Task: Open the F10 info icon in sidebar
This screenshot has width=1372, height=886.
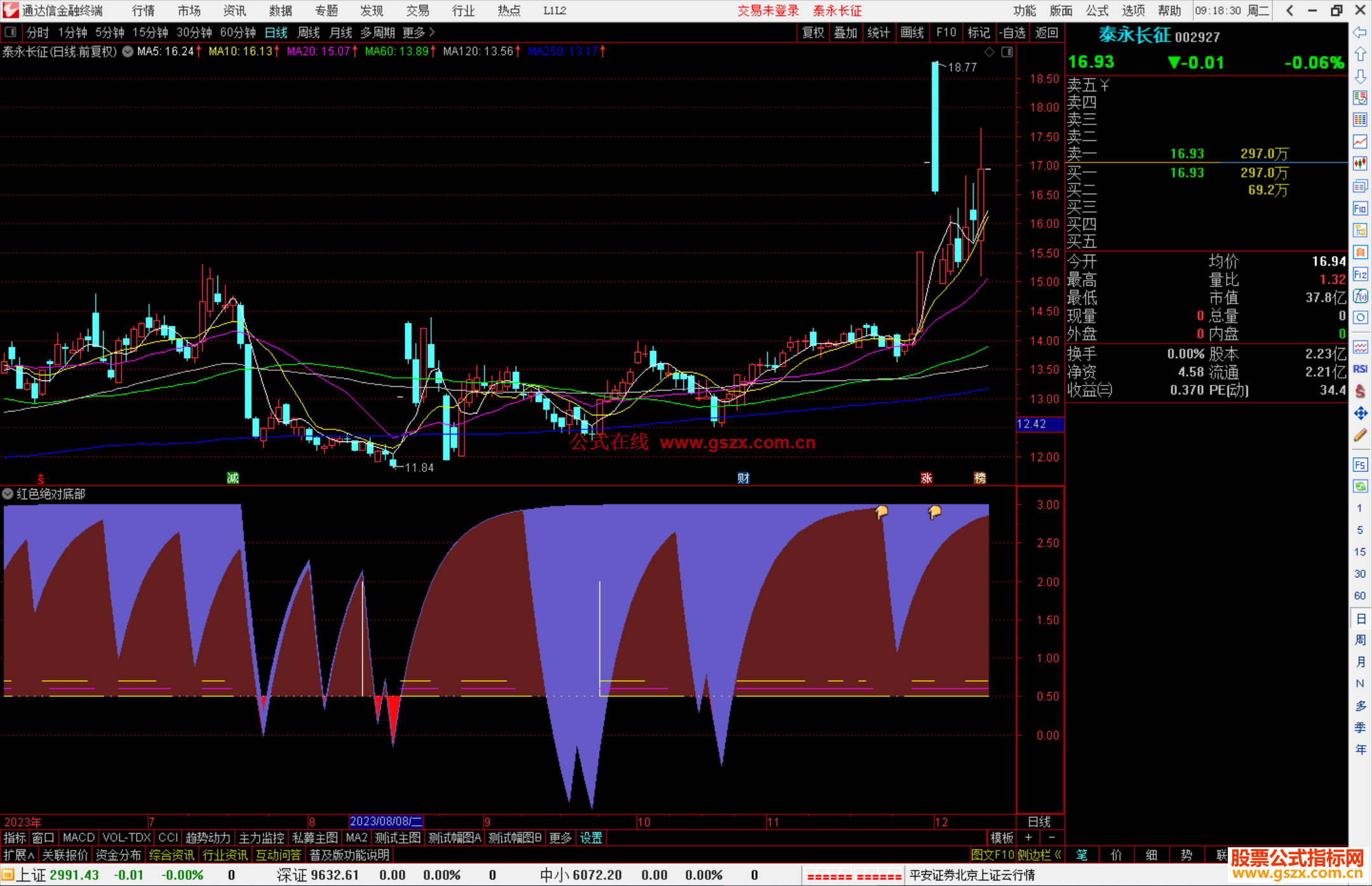Action: tap(1360, 208)
